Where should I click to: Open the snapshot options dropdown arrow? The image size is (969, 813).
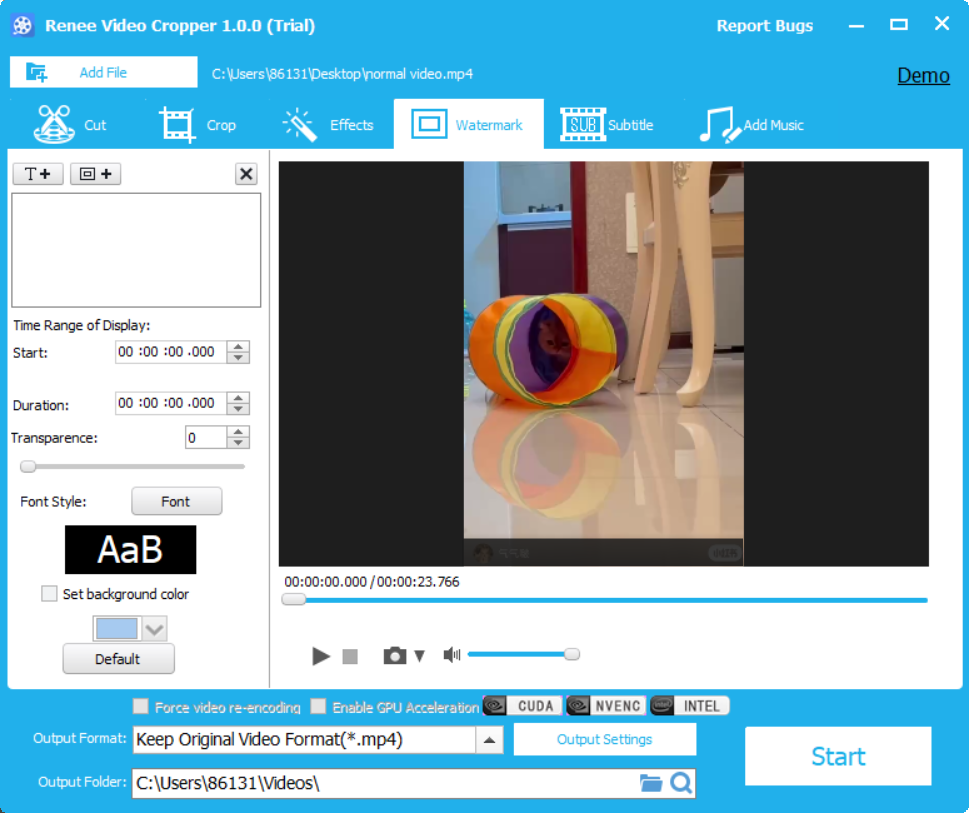click(x=420, y=656)
